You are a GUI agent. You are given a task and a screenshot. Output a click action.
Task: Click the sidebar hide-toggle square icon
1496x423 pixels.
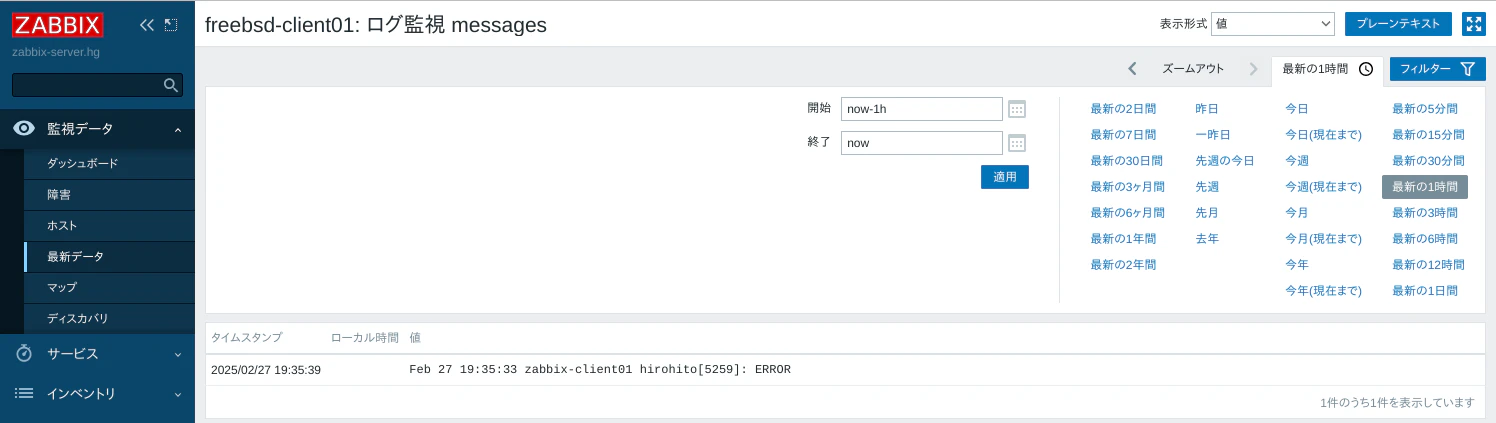[x=171, y=25]
